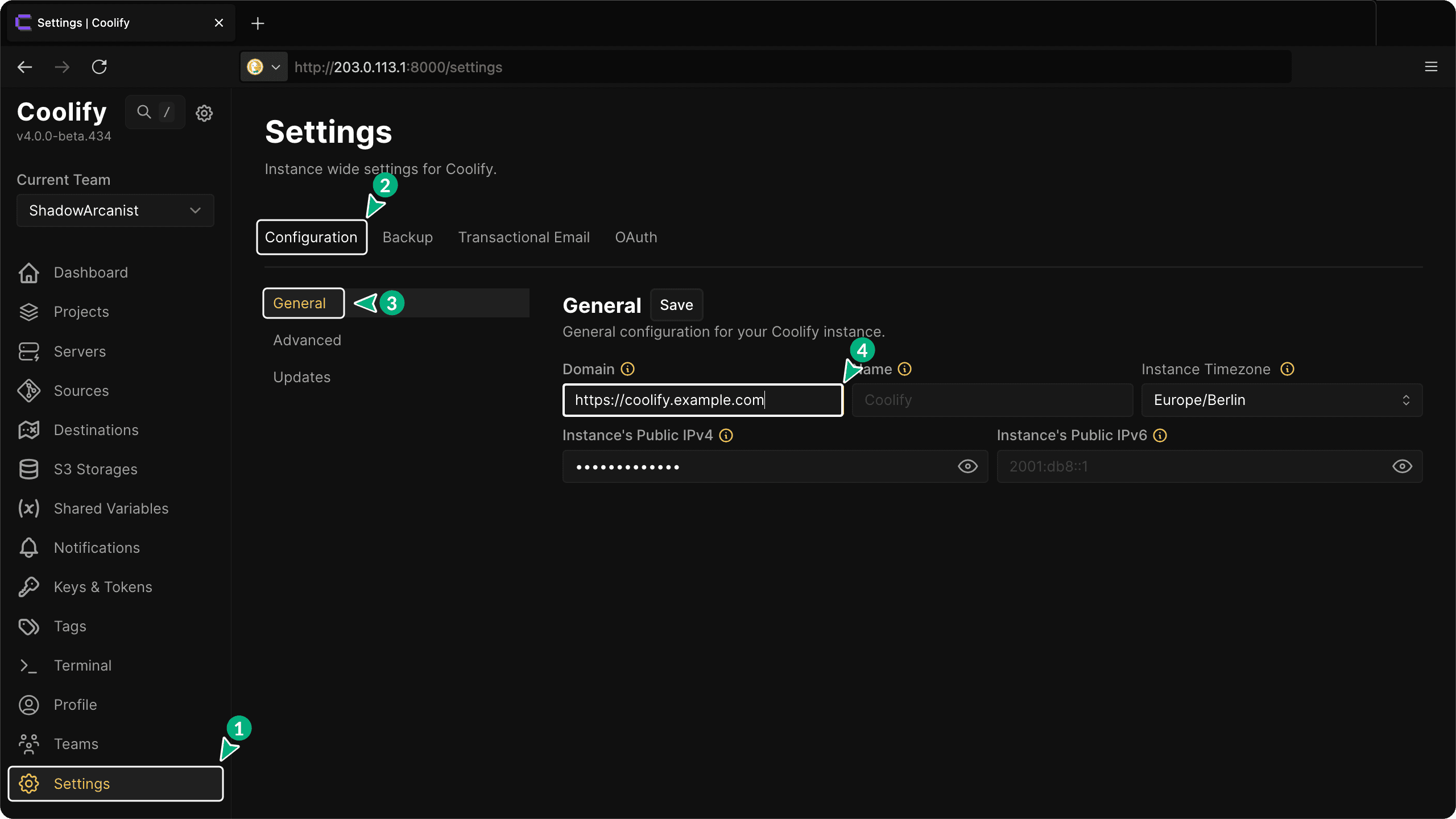Screen dimensions: 1456x819
Task: Show the Instance's Public IPv6 value
Action: pos(1403,466)
